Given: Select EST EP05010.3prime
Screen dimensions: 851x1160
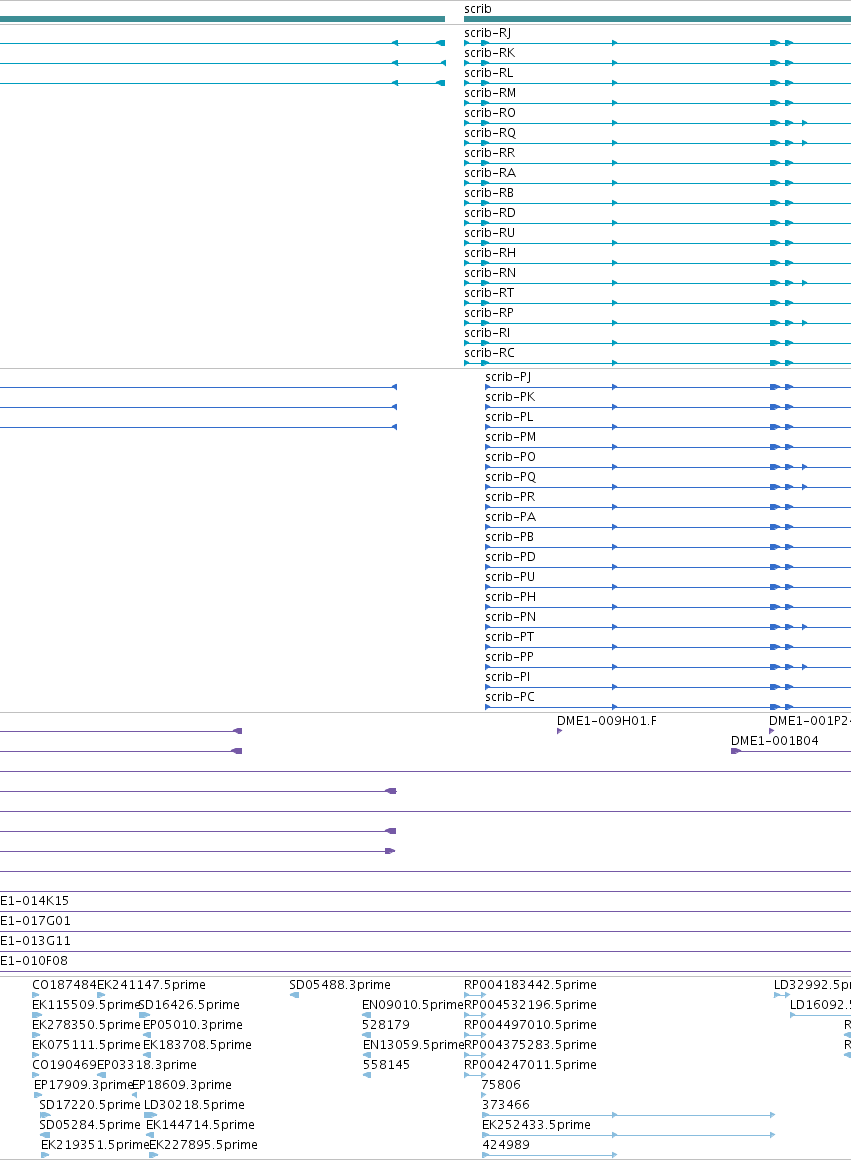Looking at the screenshot, I should click(x=192, y=1025).
